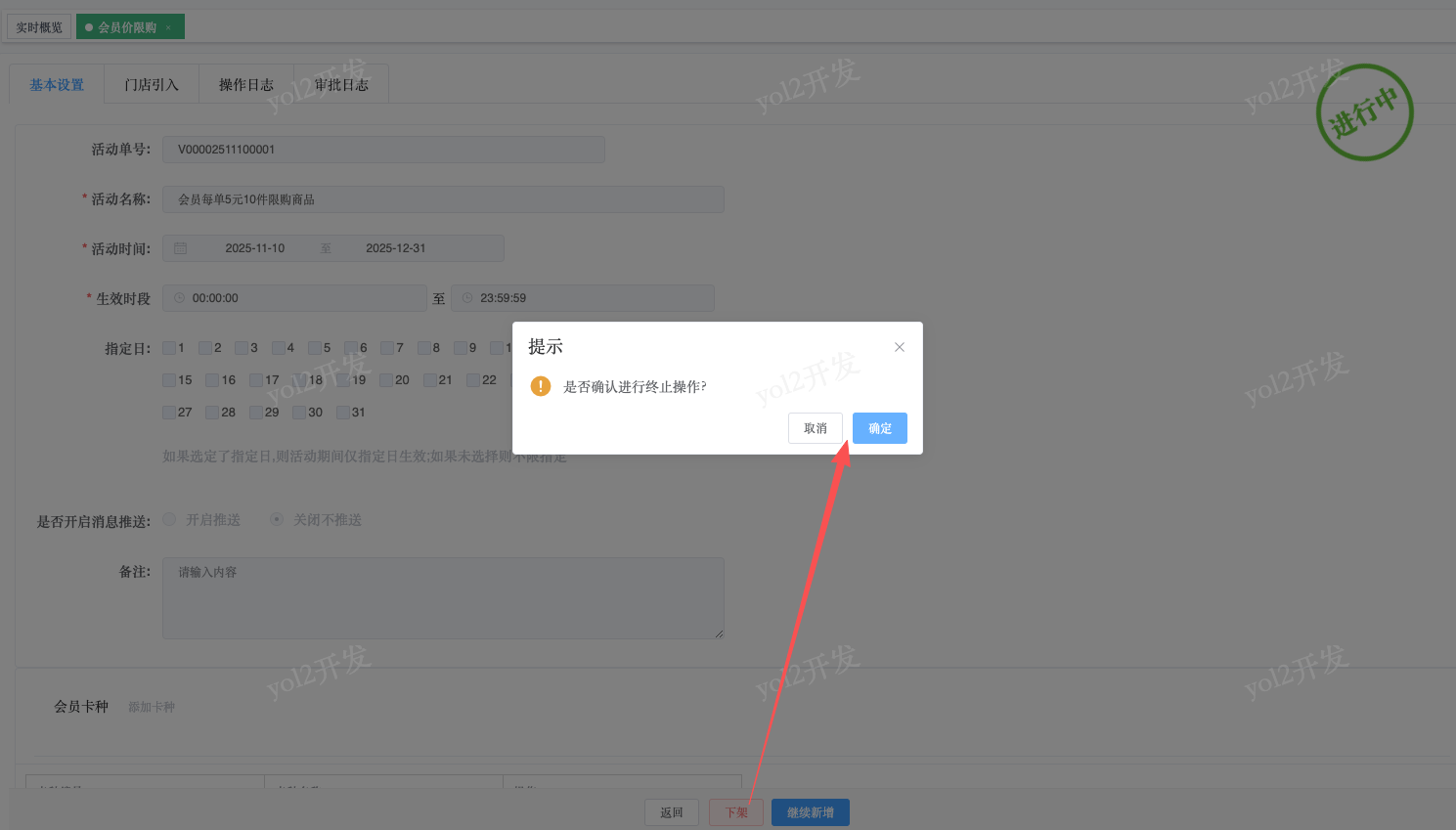This screenshot has width=1456, height=830.
Task: Click the 添加卡种 link
Action: 152,707
